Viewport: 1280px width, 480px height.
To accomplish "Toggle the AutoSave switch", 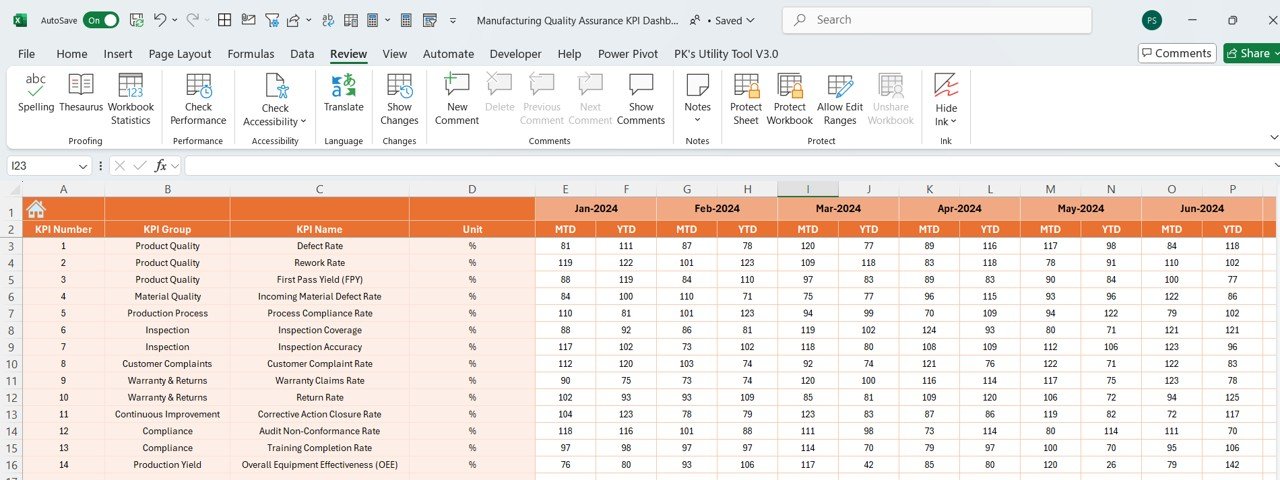I will point(100,20).
